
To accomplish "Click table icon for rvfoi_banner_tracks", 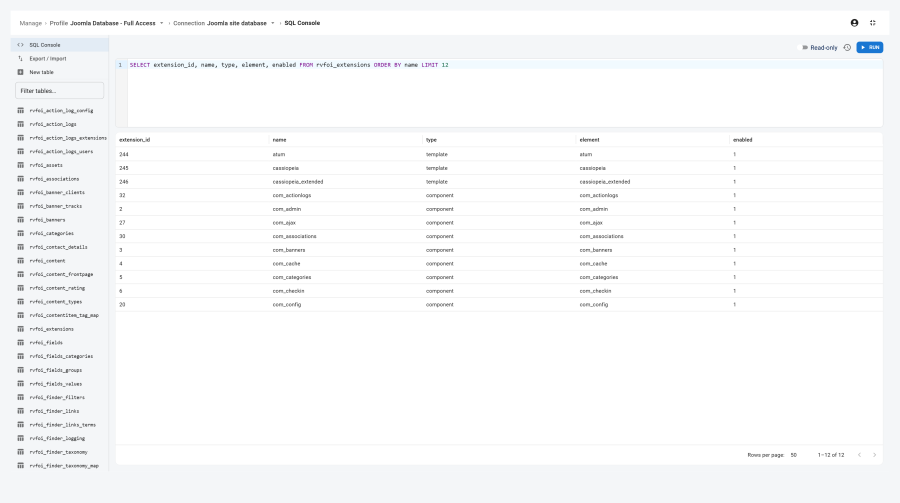I will click(x=21, y=206).
